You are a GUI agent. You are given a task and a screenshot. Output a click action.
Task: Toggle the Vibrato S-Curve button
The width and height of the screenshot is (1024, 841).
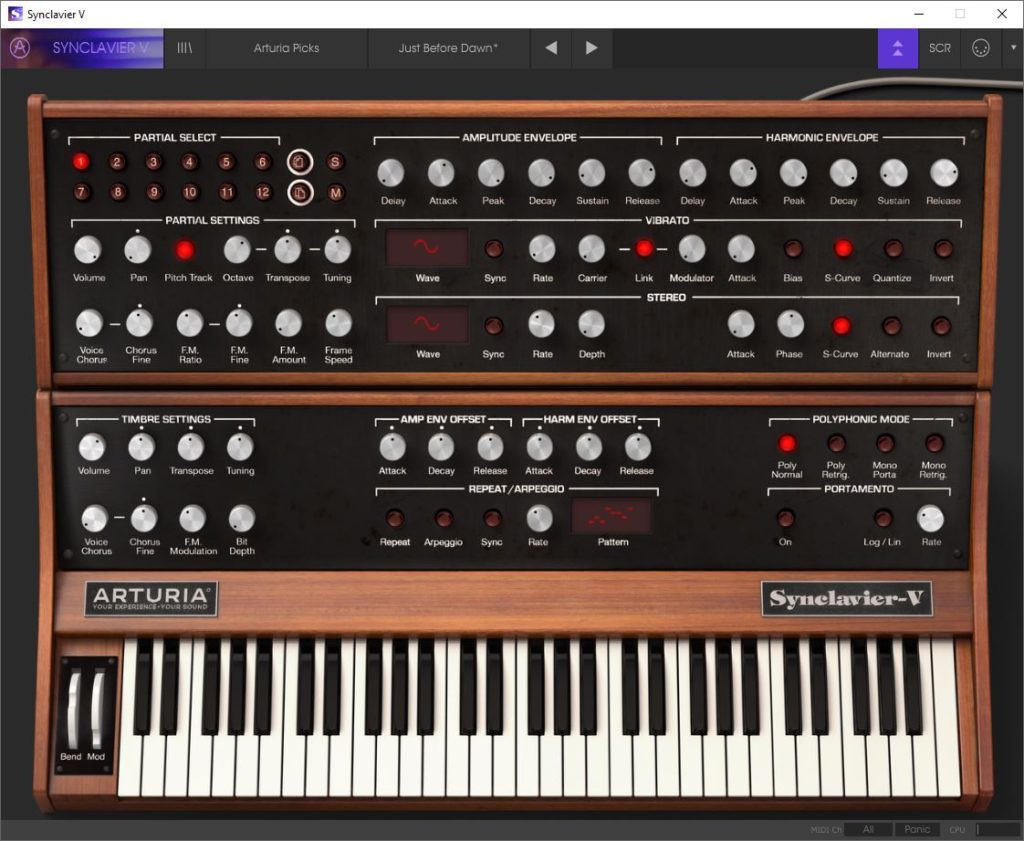pyautogui.click(x=843, y=249)
